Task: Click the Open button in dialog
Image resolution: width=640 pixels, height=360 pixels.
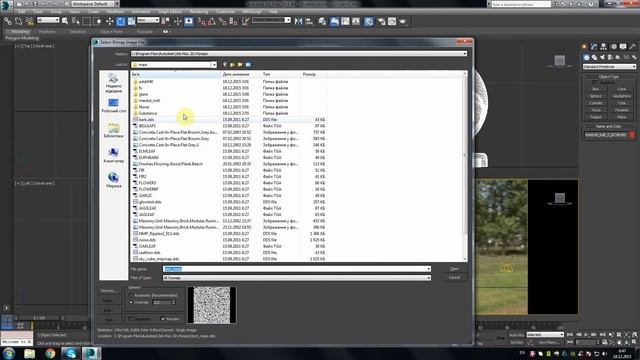Action: pos(454,269)
